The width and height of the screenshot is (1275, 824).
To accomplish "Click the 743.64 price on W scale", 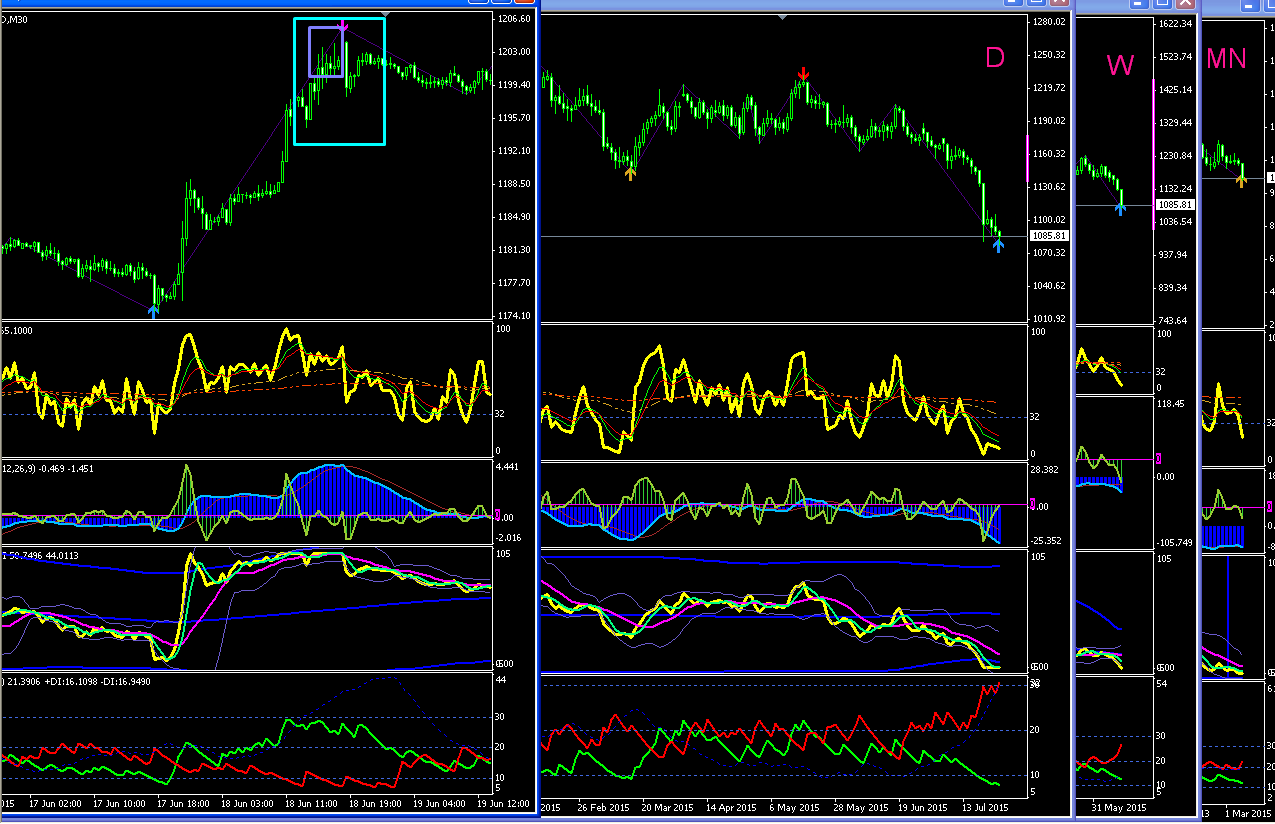I will point(1173,321).
